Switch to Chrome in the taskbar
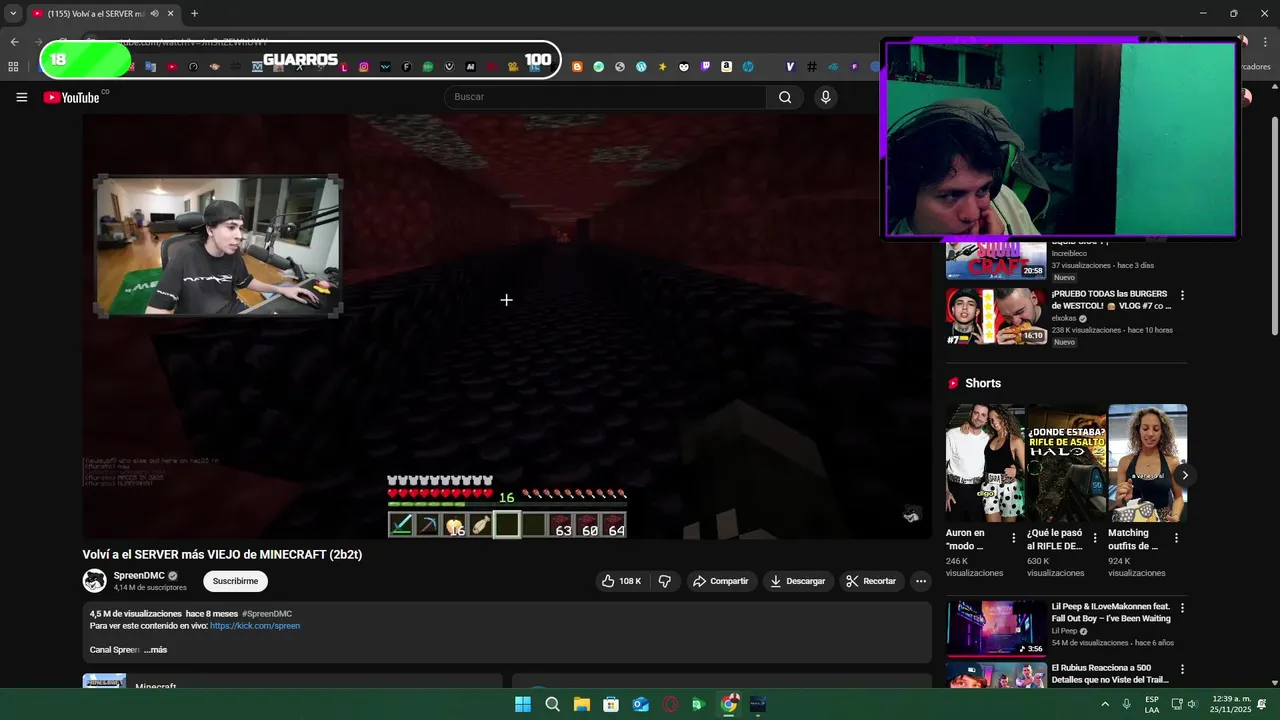 click(x=729, y=704)
